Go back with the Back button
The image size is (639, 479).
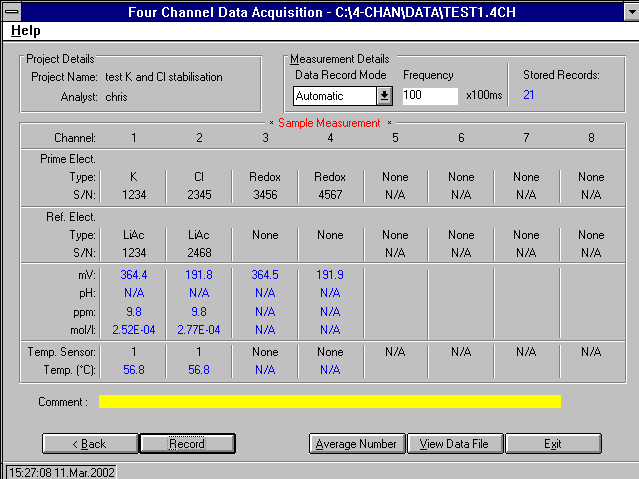pyautogui.click(x=90, y=444)
